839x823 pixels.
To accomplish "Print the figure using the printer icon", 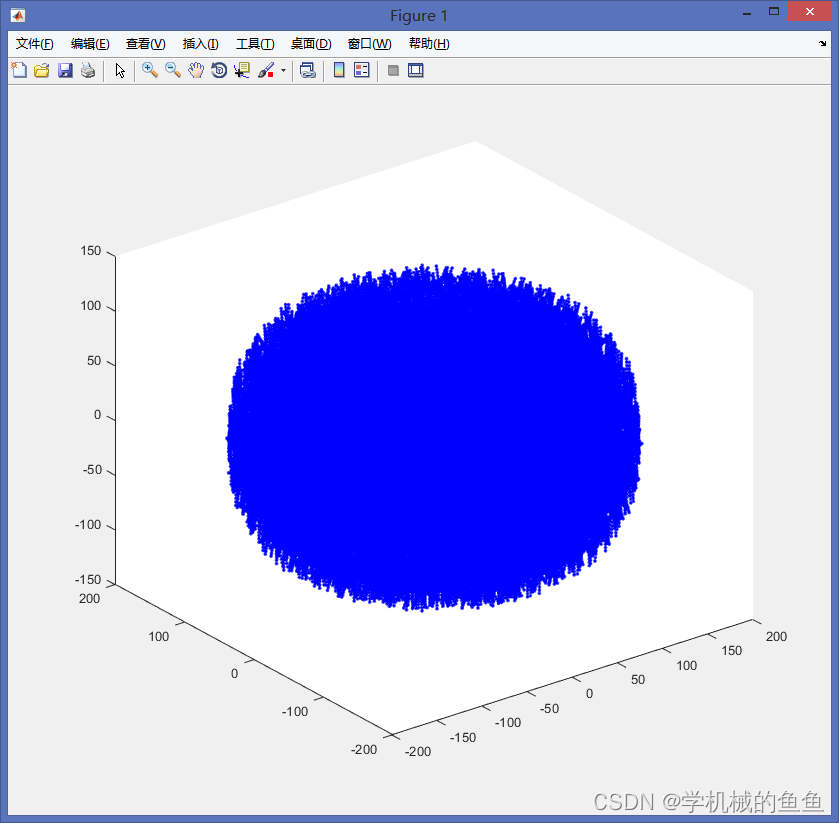I will (x=88, y=70).
